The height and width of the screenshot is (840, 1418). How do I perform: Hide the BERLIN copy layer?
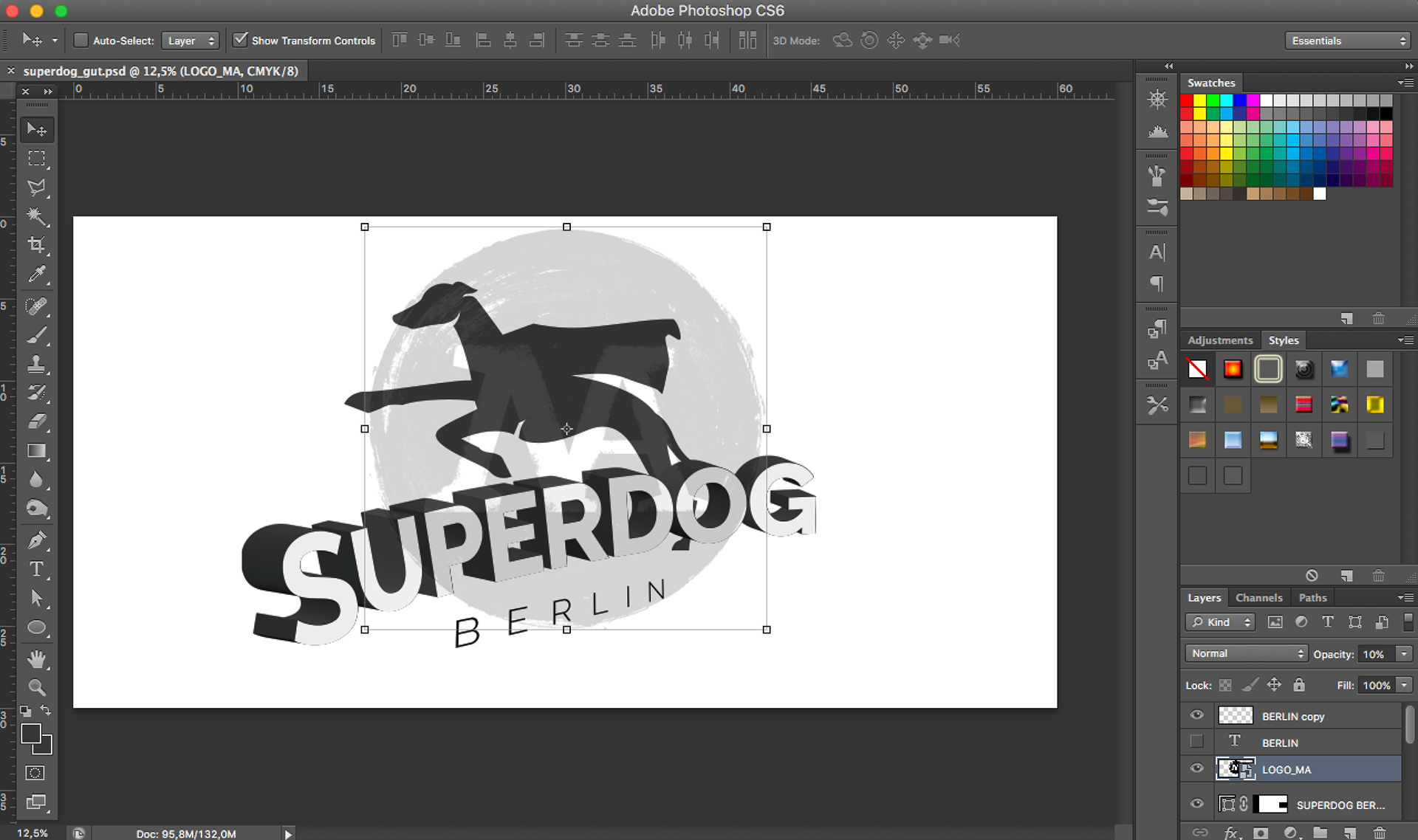1196,715
